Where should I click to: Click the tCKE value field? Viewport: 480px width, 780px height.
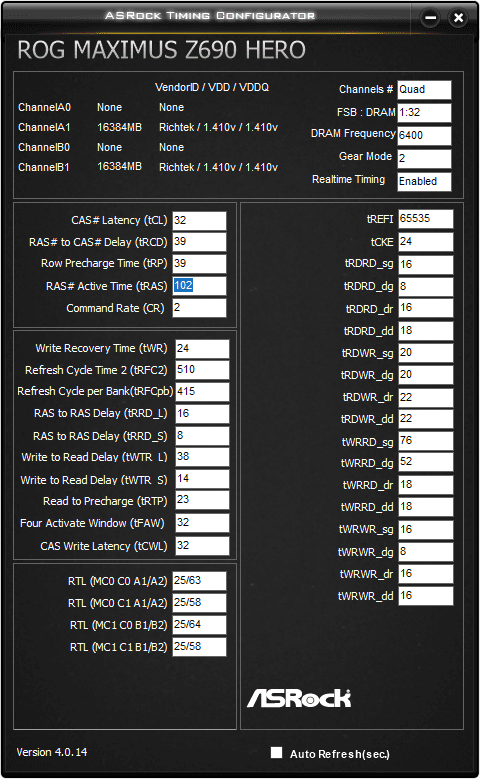[x=426, y=242]
